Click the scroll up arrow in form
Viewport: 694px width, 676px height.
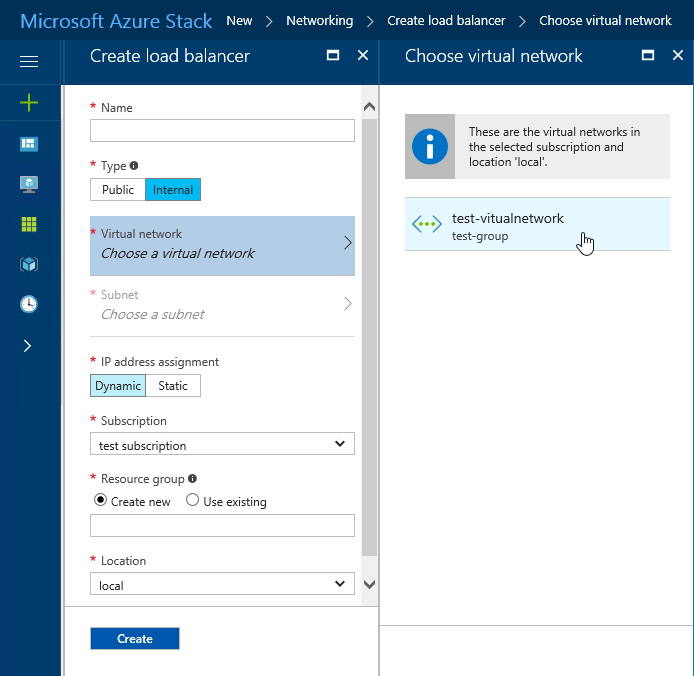(x=369, y=107)
